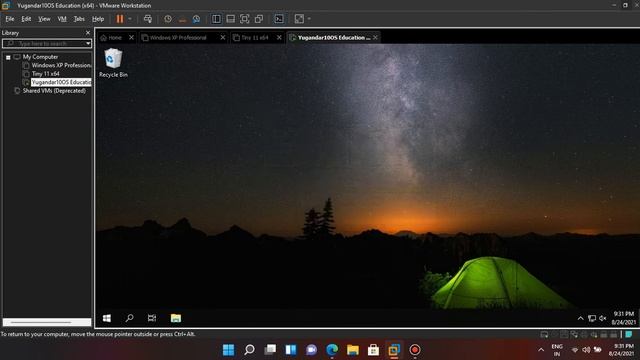Launch Microsoft Edge from the host taskbar
Screen dimensions: 640x360
point(332,350)
